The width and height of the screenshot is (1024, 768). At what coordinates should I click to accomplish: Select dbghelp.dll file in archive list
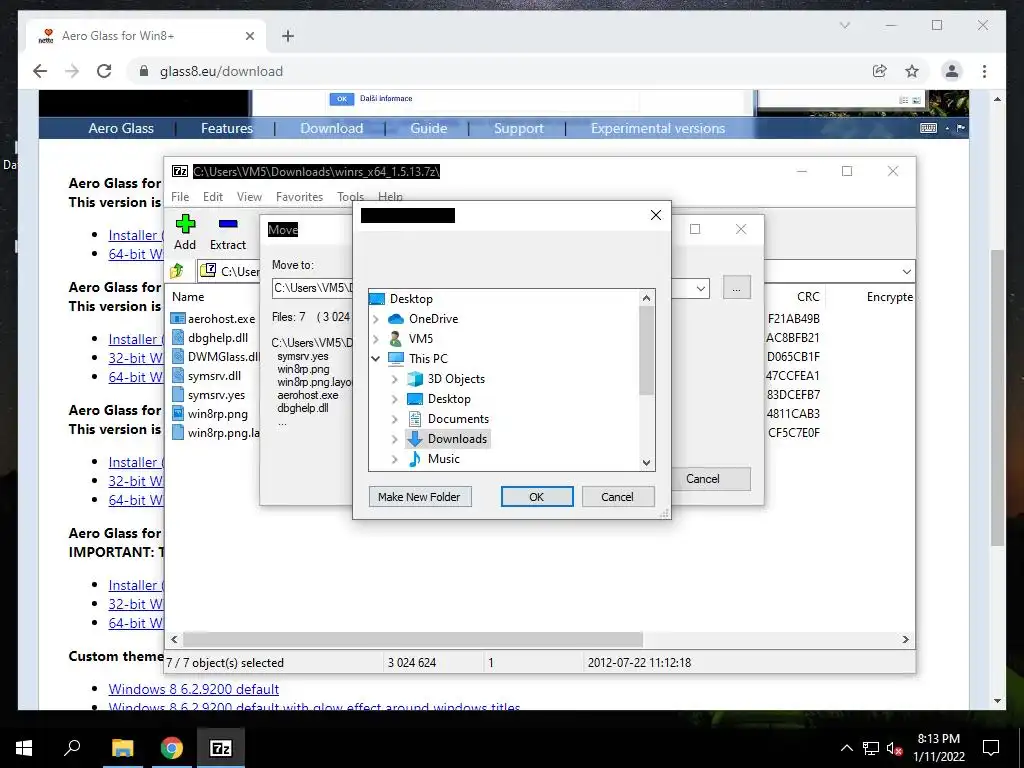(x=210, y=338)
